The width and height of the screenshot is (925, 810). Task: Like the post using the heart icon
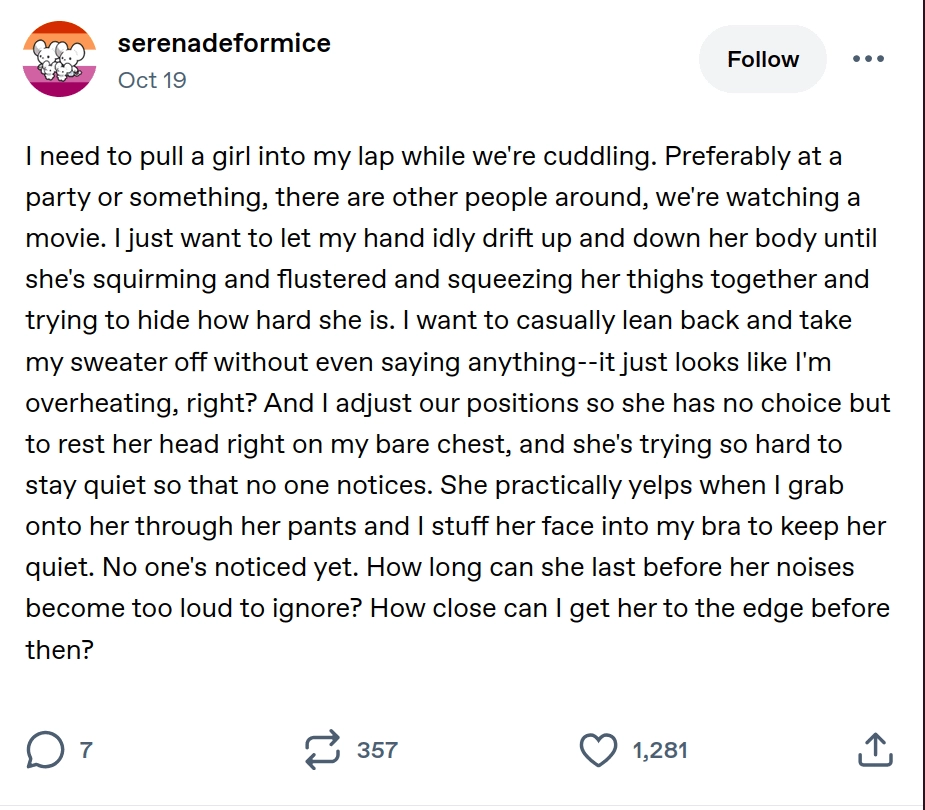point(600,747)
